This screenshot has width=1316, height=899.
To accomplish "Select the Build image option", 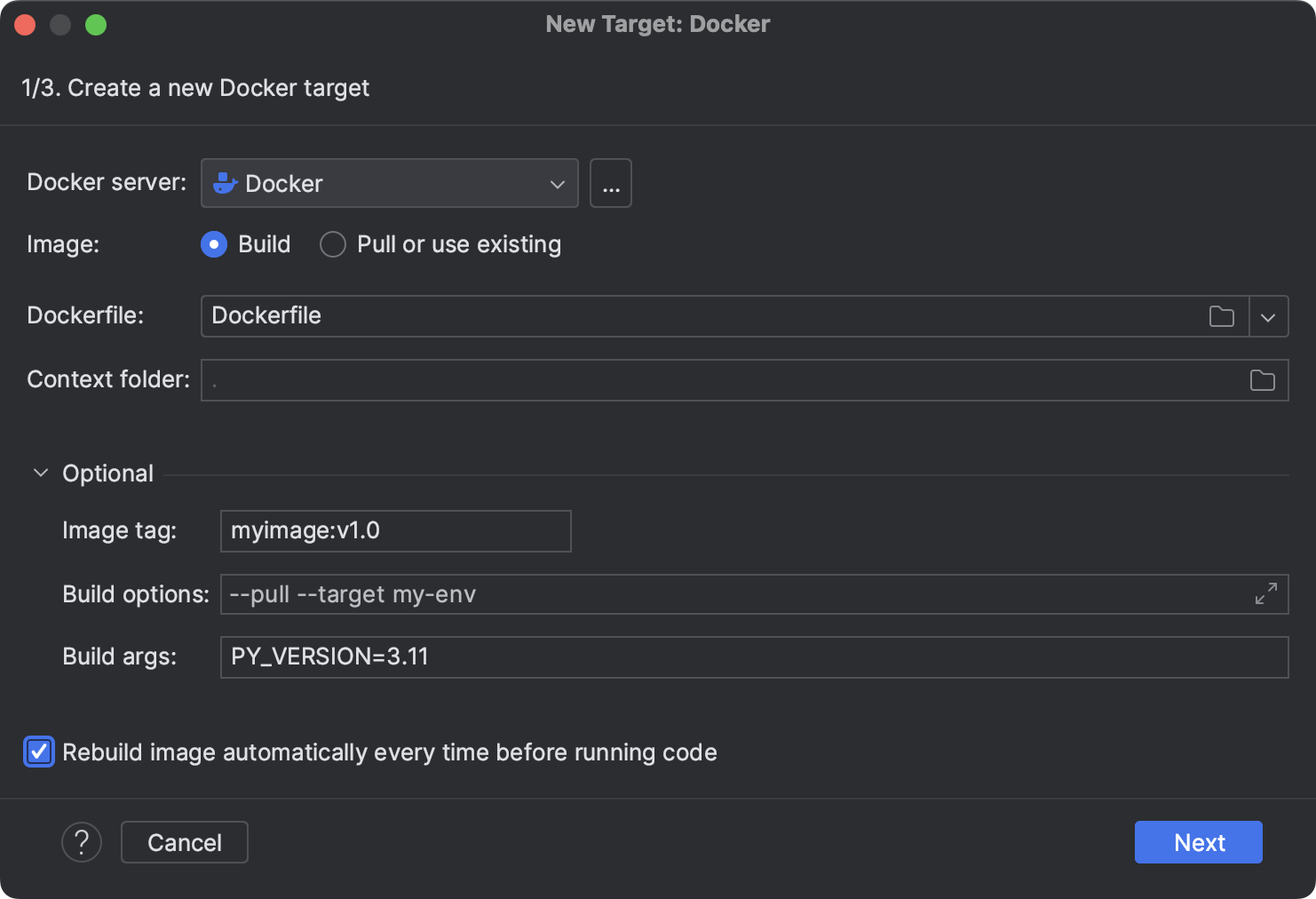I will 213,244.
